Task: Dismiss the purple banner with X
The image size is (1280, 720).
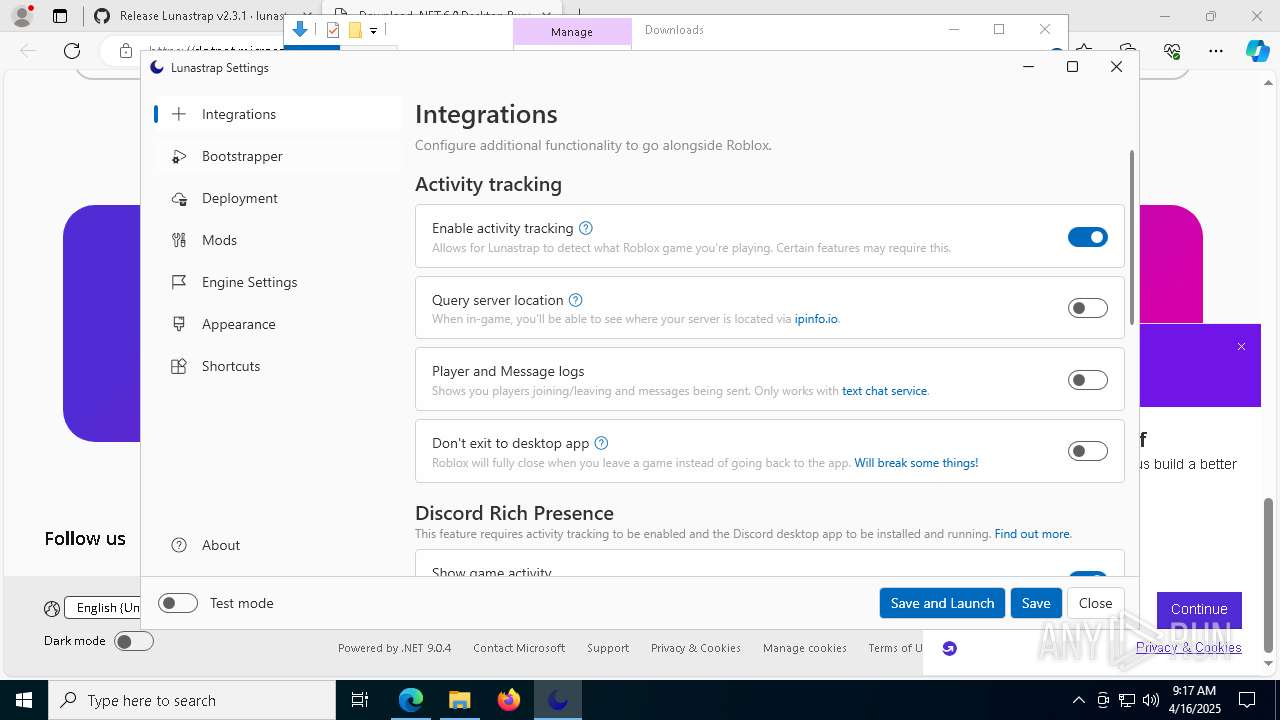Action: (x=1241, y=347)
